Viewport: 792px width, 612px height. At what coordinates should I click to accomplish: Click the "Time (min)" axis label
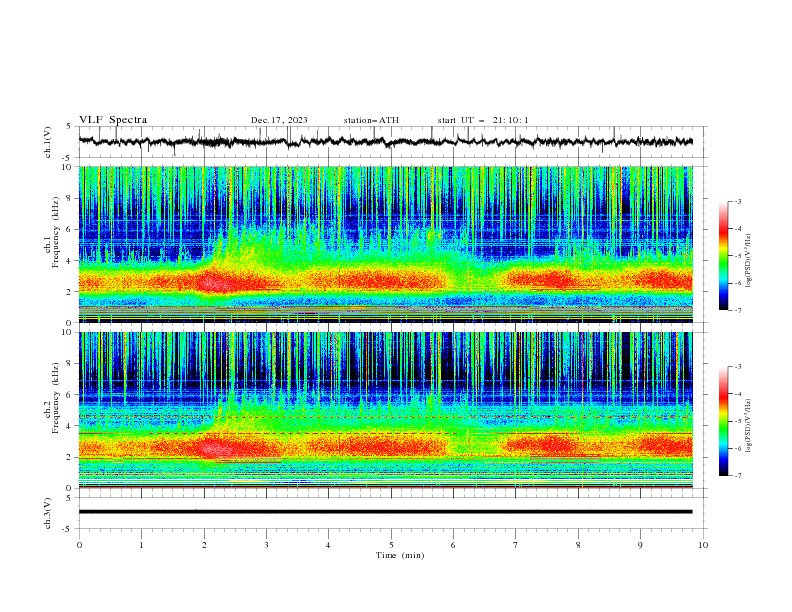click(400, 555)
